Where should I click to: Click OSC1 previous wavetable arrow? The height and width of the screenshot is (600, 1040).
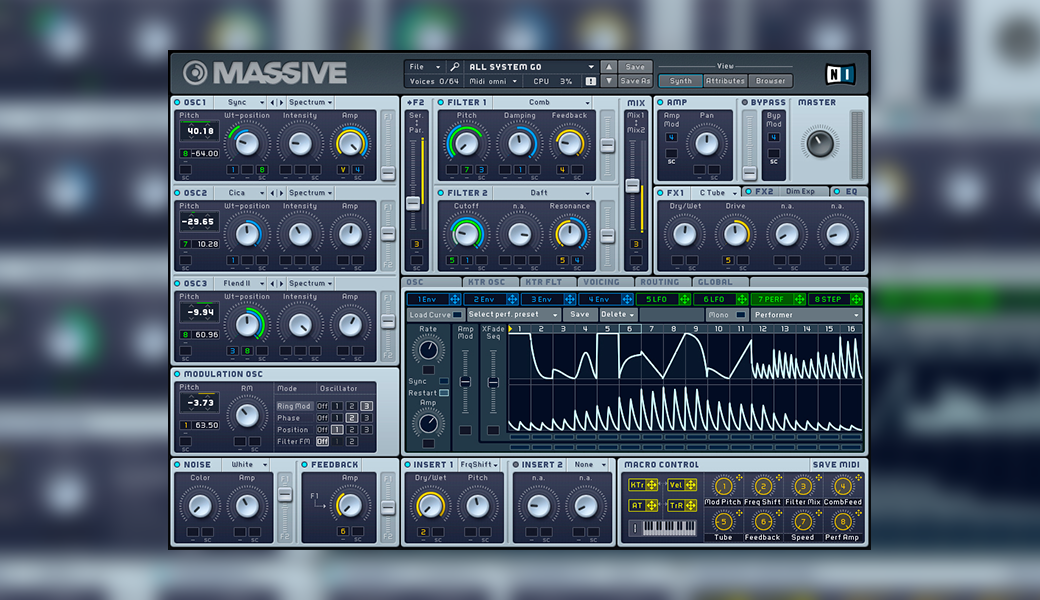tap(273, 103)
